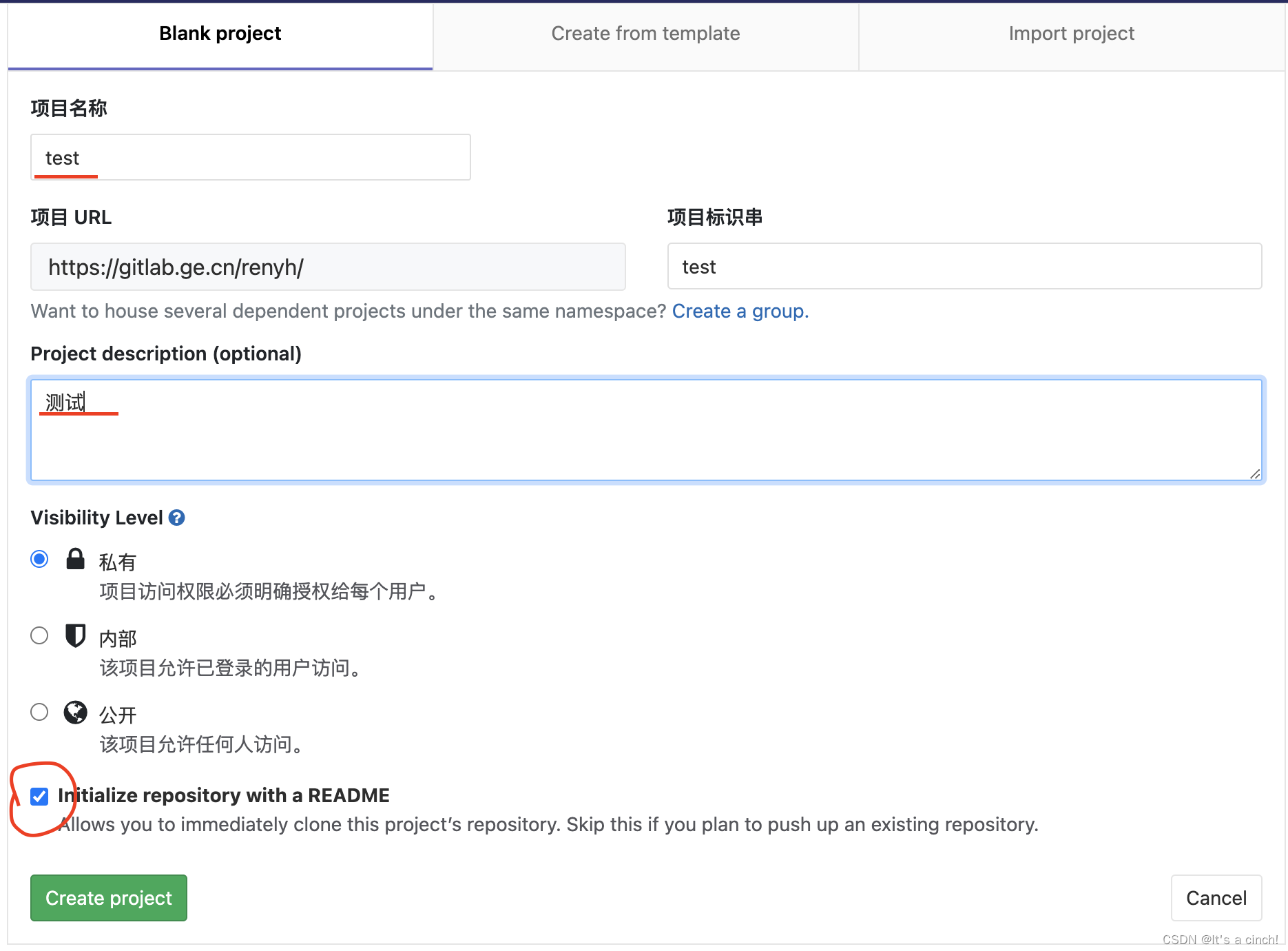Click the 项目标识串 text field
This screenshot has height=951, width=1288.
964,267
